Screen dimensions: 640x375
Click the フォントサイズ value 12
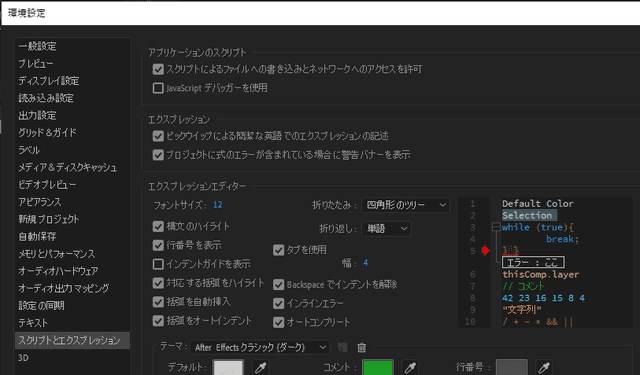coord(218,205)
